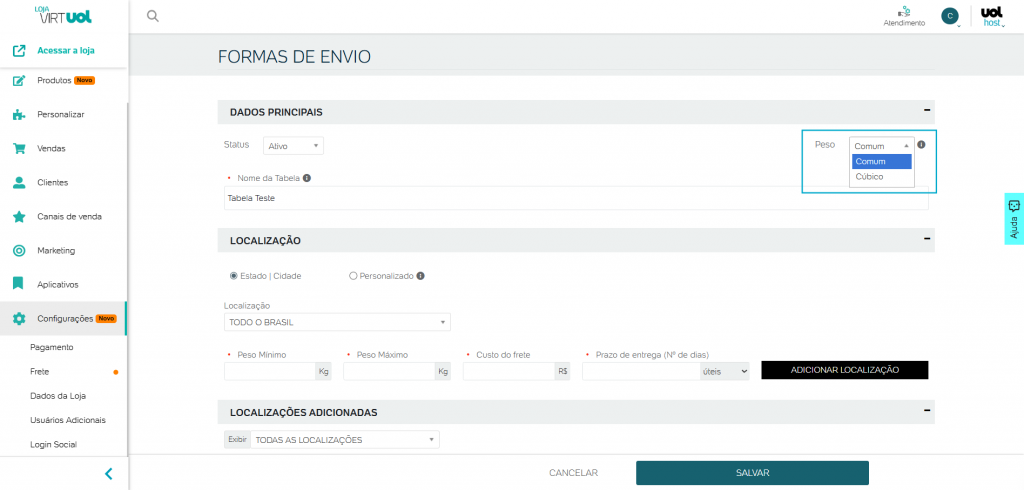Select the Estado | Cidade radio option
1024x490 pixels.
[x=234, y=276]
